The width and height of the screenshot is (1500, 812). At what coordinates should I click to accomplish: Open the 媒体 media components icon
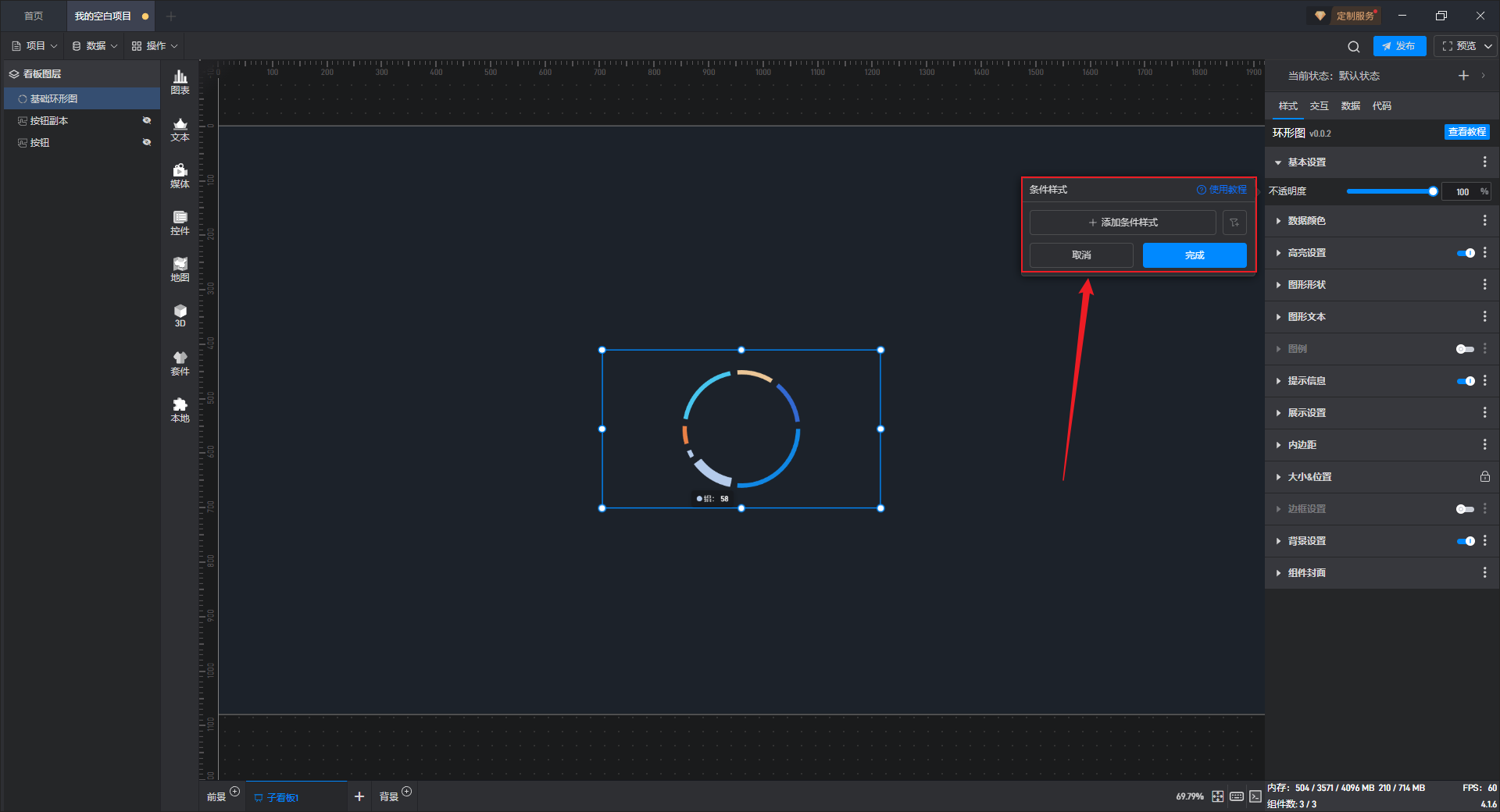pyautogui.click(x=180, y=176)
